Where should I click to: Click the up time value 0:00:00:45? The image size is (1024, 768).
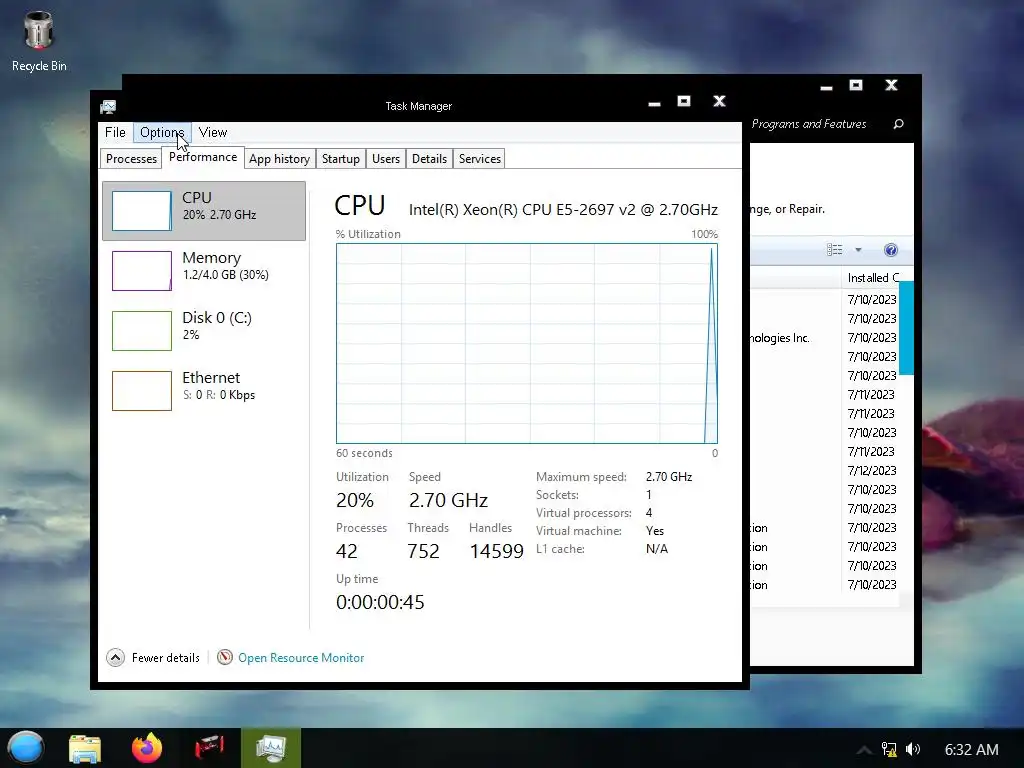380,602
